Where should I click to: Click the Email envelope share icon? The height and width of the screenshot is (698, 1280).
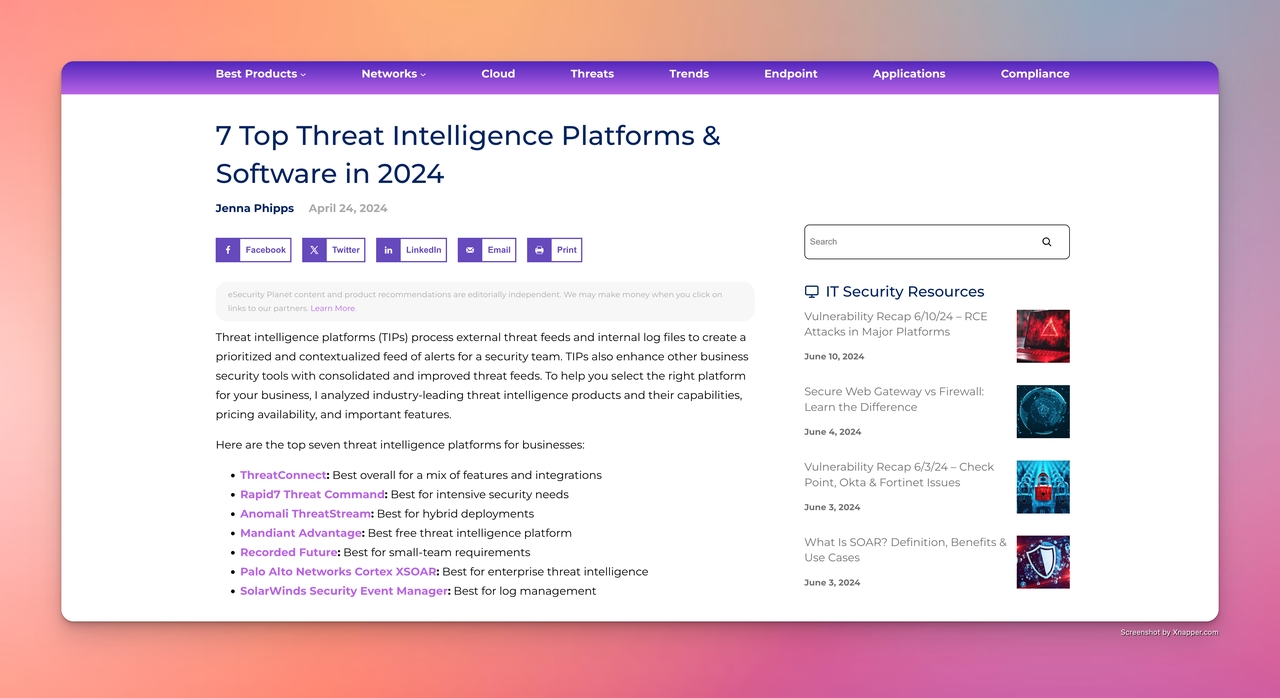[470, 250]
